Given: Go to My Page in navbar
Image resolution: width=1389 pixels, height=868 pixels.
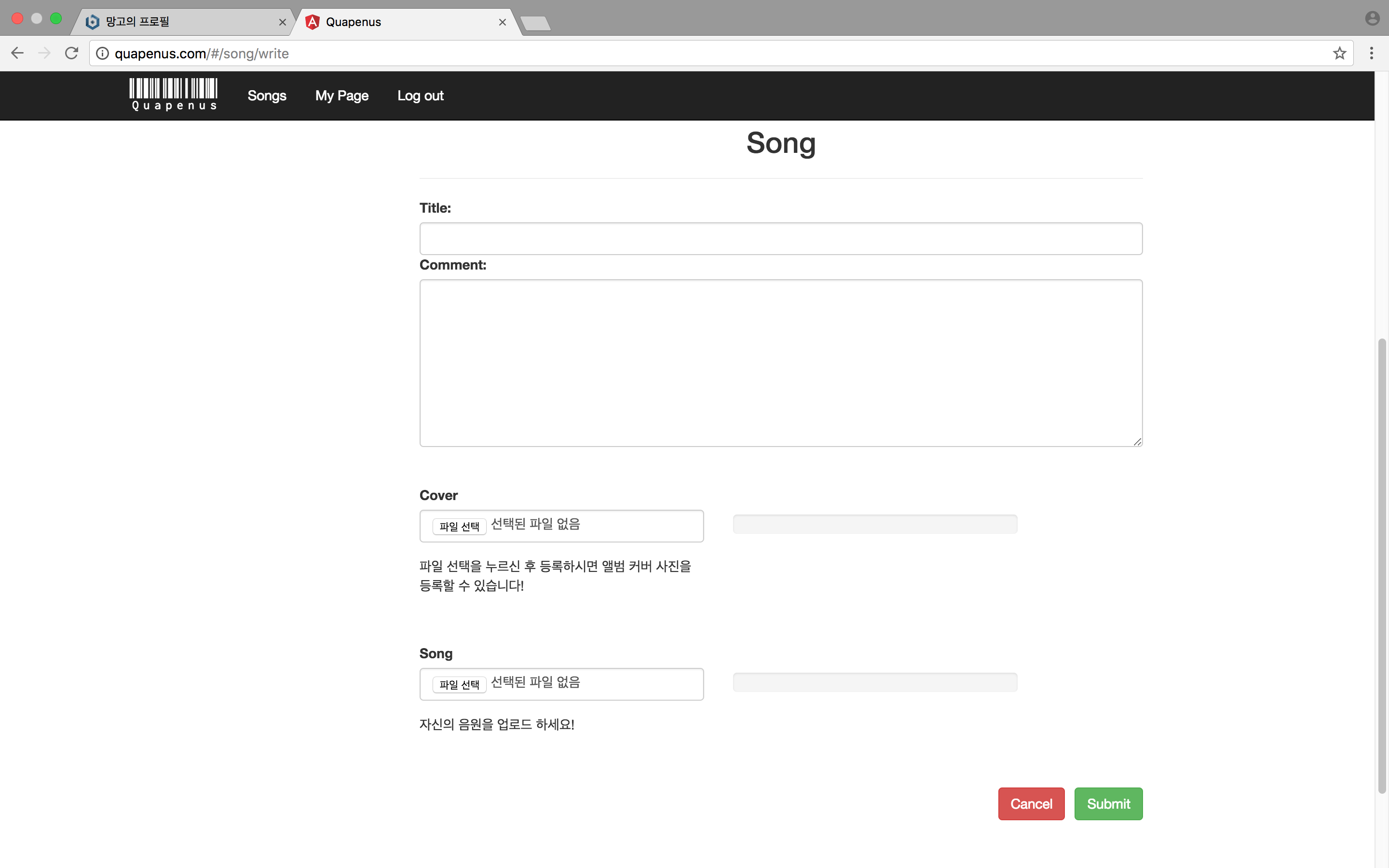Looking at the screenshot, I should click(x=341, y=96).
